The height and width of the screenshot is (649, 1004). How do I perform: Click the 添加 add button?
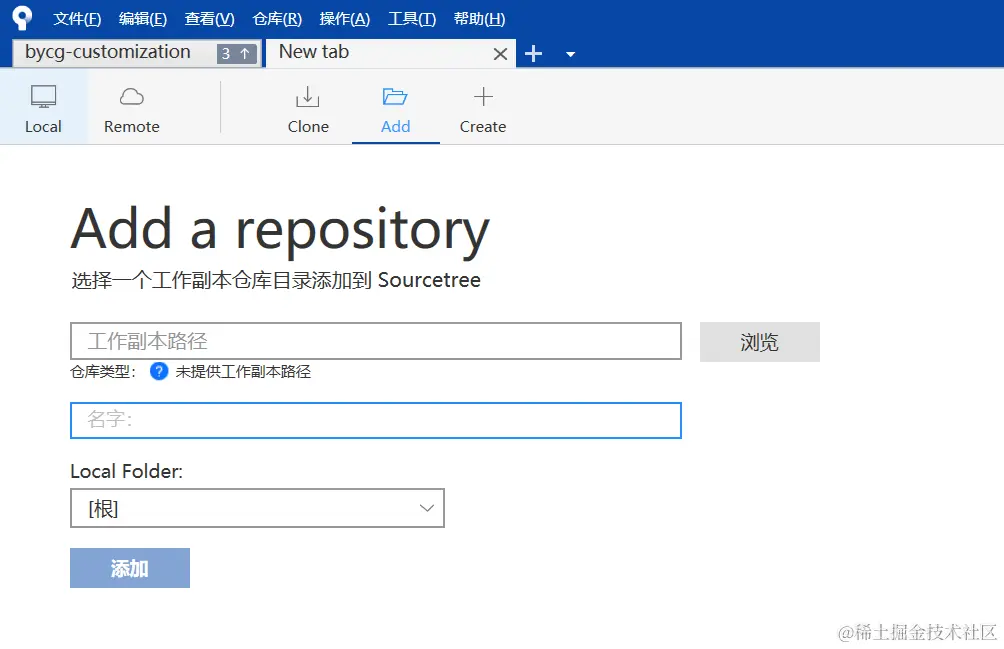tap(130, 568)
